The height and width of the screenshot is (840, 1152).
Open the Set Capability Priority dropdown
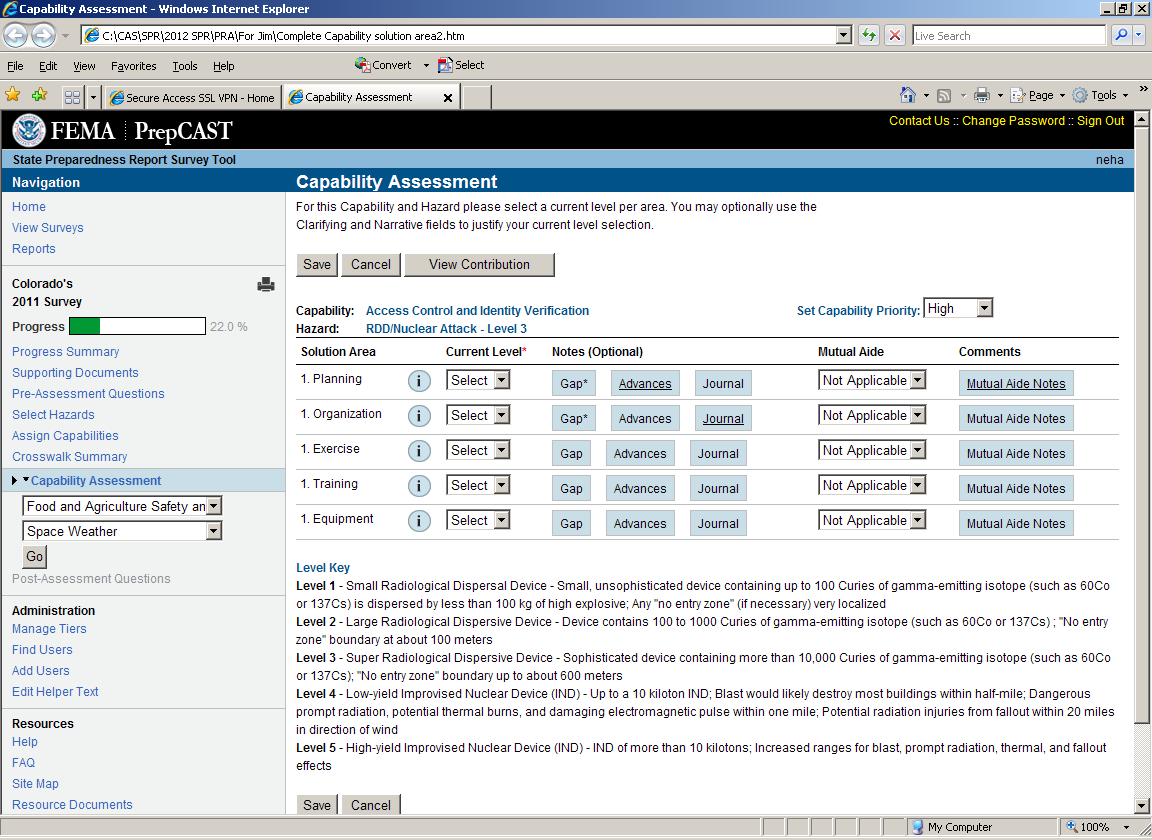[x=958, y=309]
